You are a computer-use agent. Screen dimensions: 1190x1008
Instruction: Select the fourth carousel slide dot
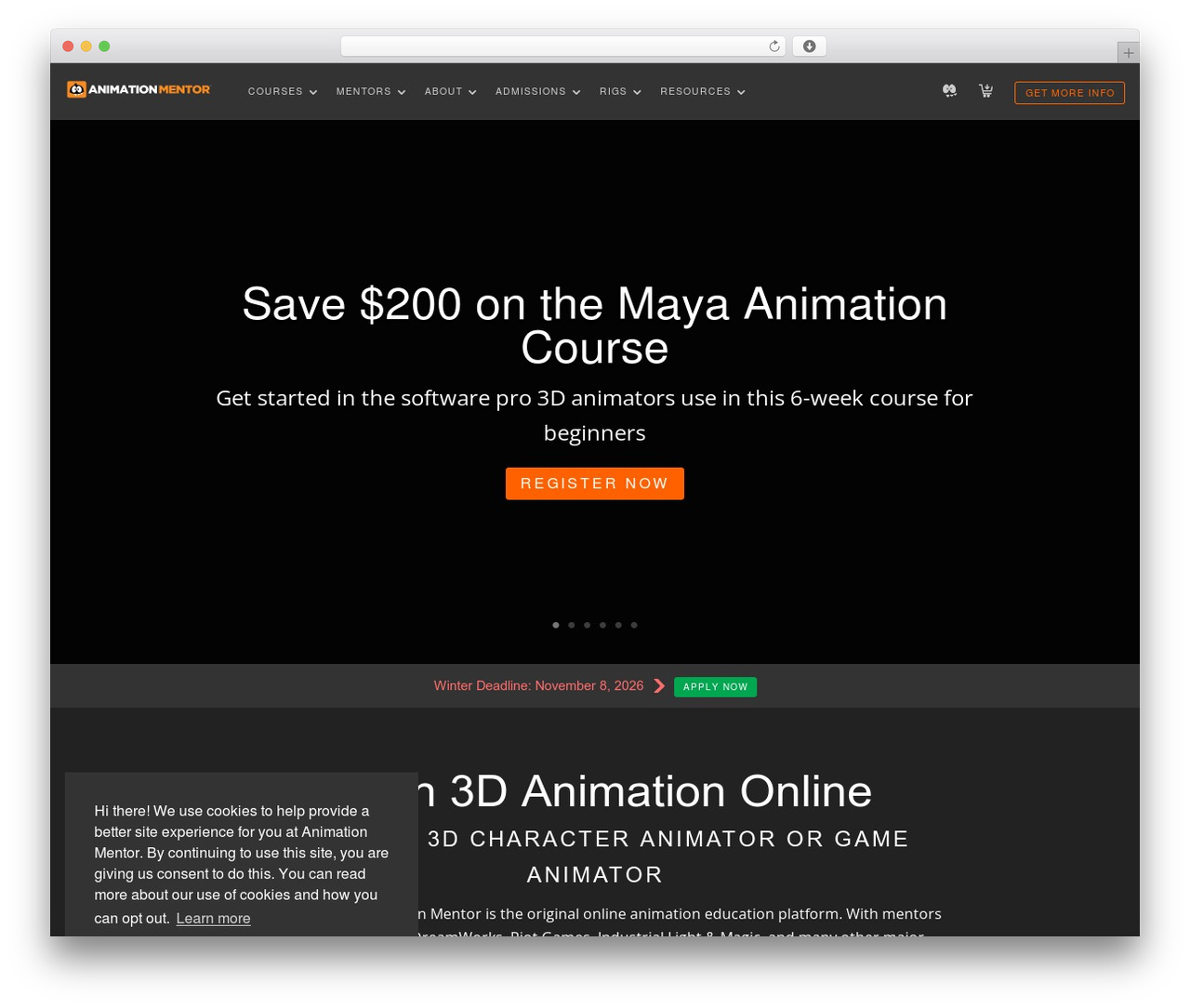(602, 625)
